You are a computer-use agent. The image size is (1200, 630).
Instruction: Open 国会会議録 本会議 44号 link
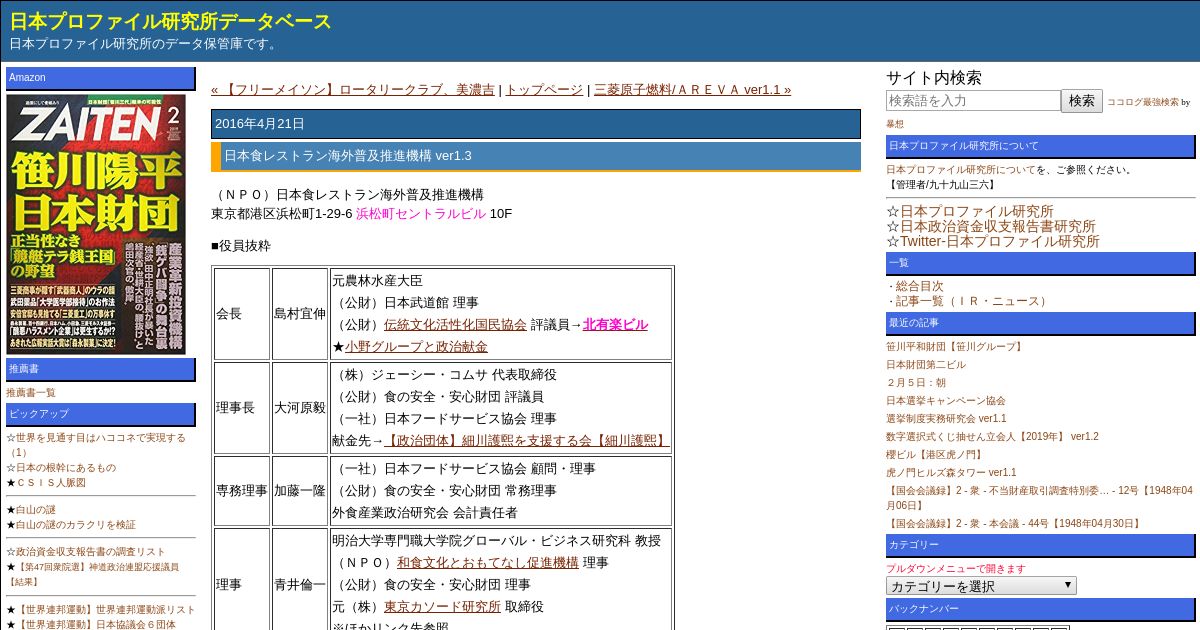tap(1014, 523)
